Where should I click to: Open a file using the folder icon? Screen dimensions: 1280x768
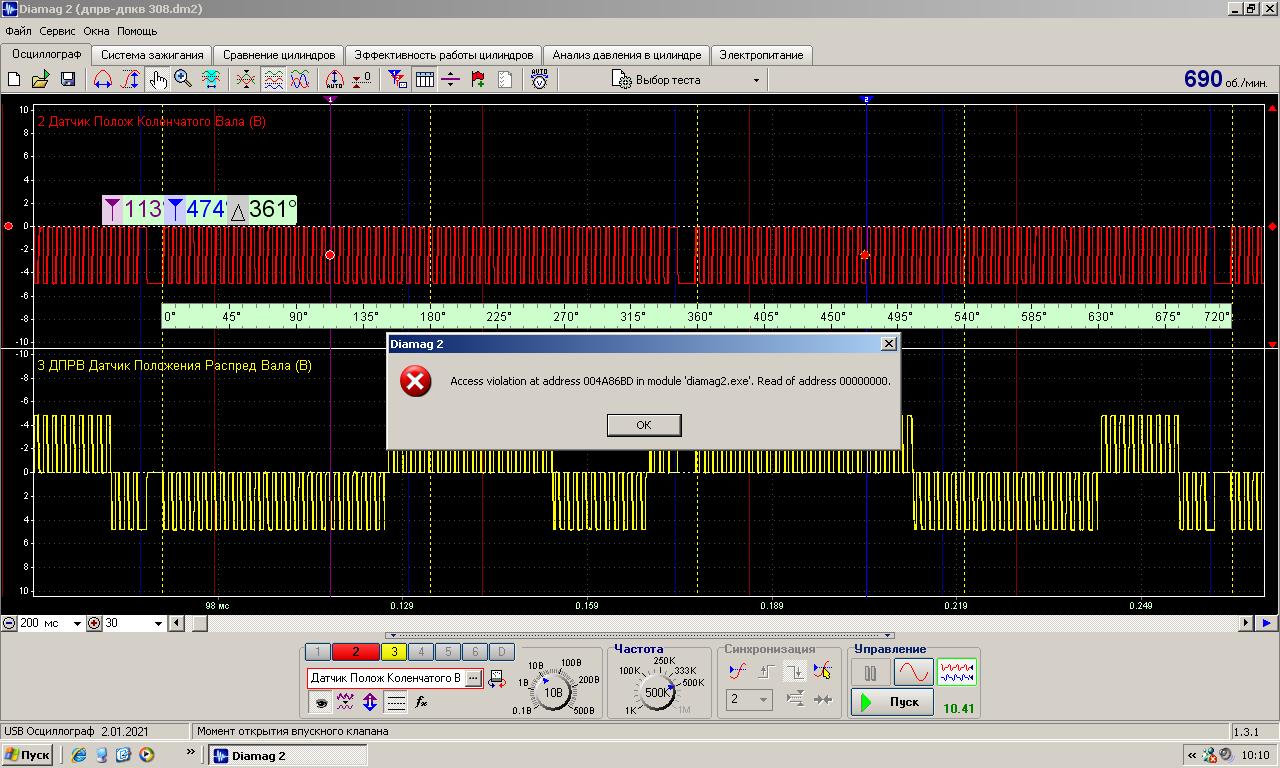coord(41,80)
